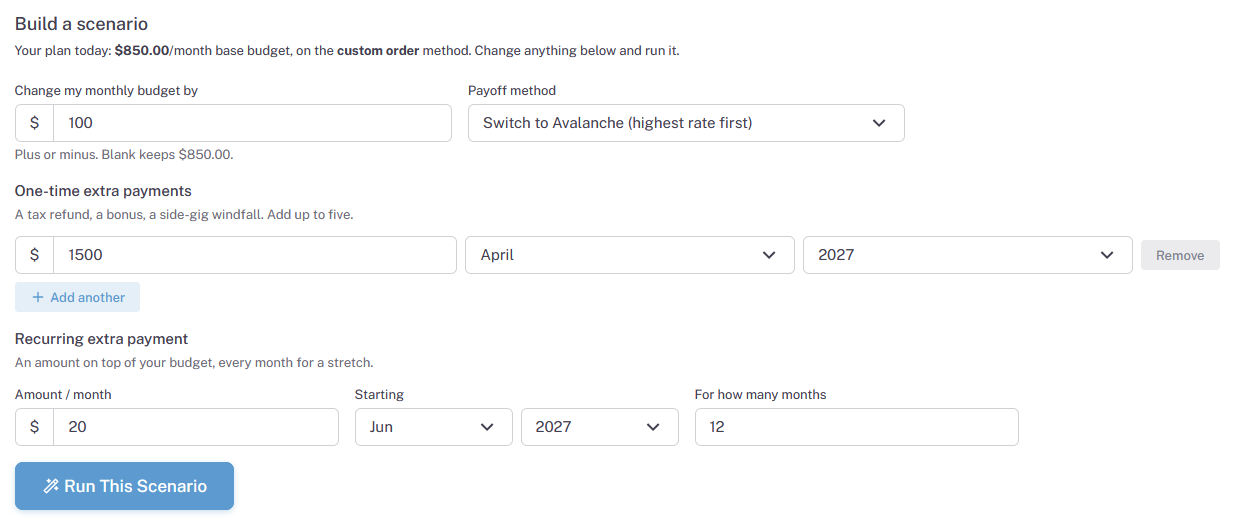The image size is (1243, 525).
Task: Open the Starting month Jun dropdown
Action: 433,427
